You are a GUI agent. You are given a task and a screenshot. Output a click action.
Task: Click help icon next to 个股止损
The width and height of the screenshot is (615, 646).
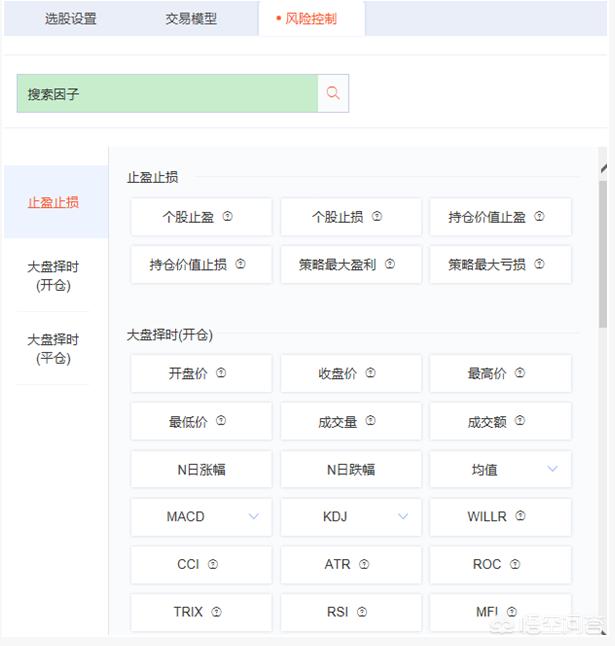point(377,216)
